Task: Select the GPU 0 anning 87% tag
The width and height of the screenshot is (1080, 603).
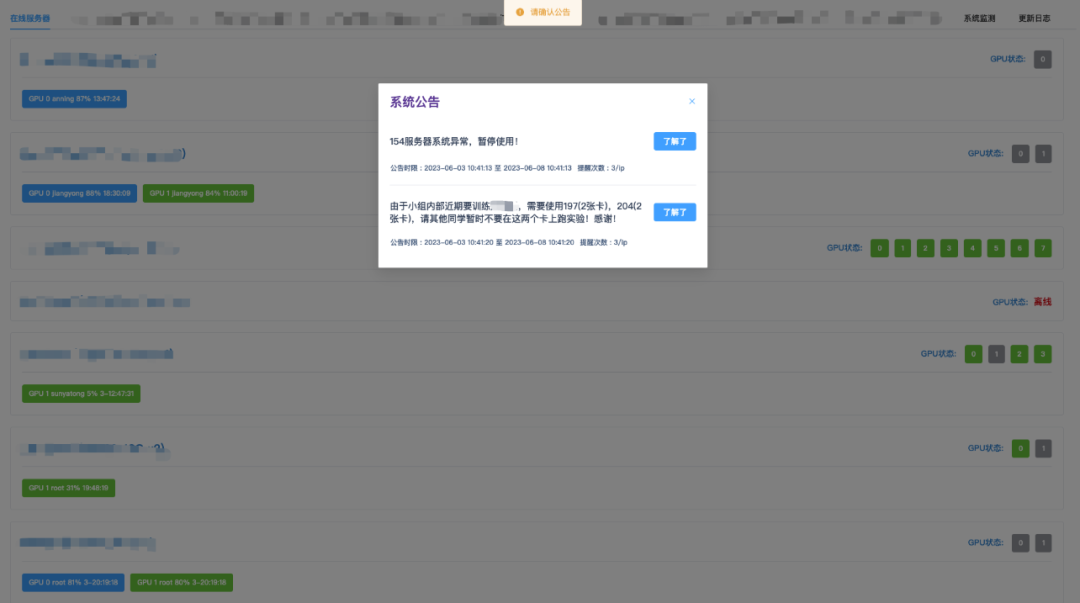Action: pyautogui.click(x=74, y=99)
